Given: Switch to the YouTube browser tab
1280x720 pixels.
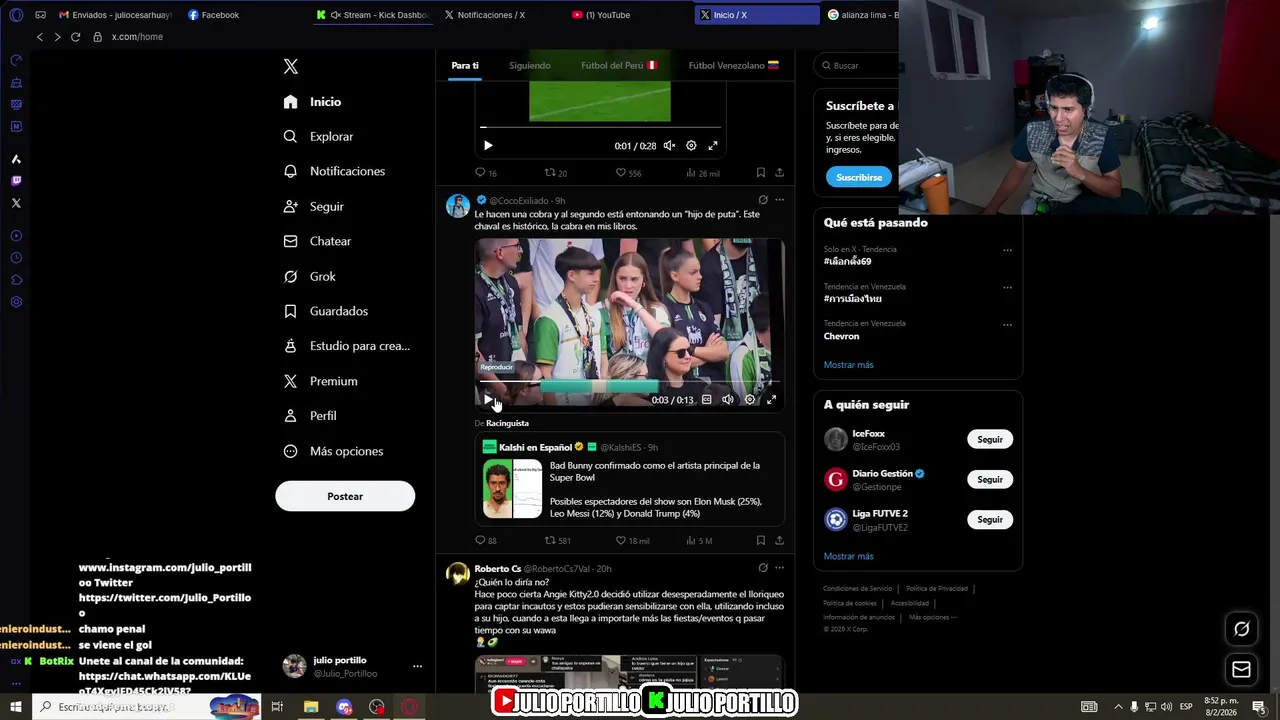Looking at the screenshot, I should coord(627,15).
